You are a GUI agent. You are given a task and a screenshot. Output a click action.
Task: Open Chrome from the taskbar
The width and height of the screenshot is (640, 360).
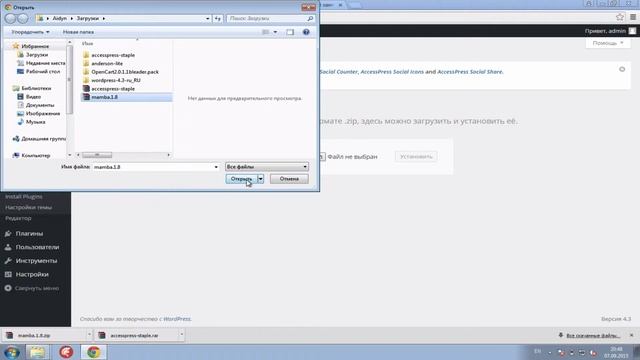93,352
